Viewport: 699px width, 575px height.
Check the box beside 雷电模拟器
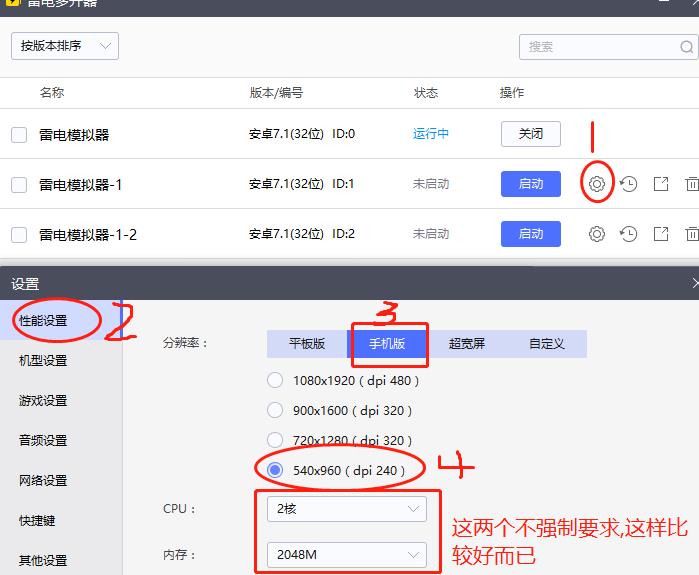pyautogui.click(x=19, y=135)
